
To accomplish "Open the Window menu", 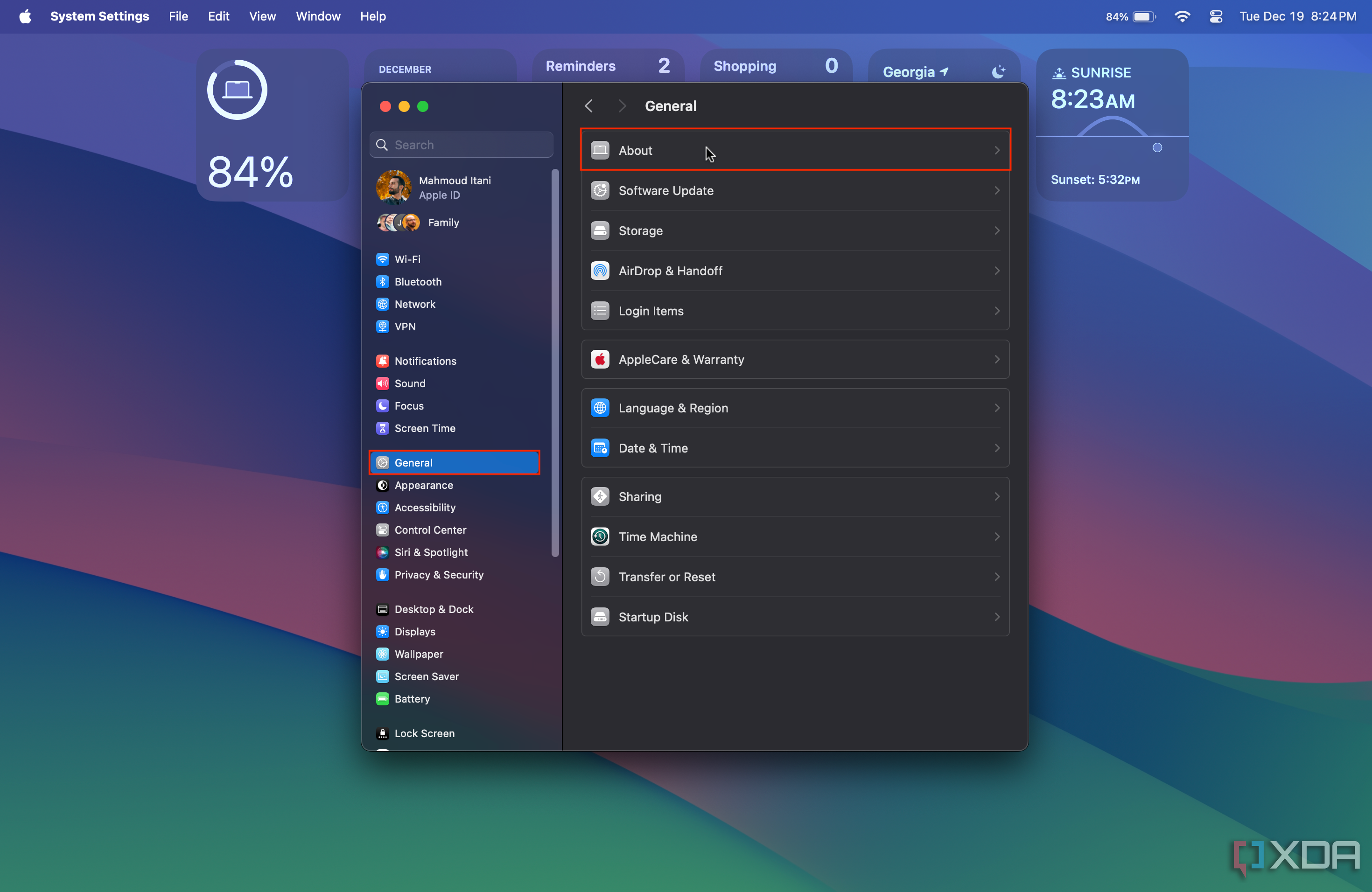I will [x=318, y=16].
